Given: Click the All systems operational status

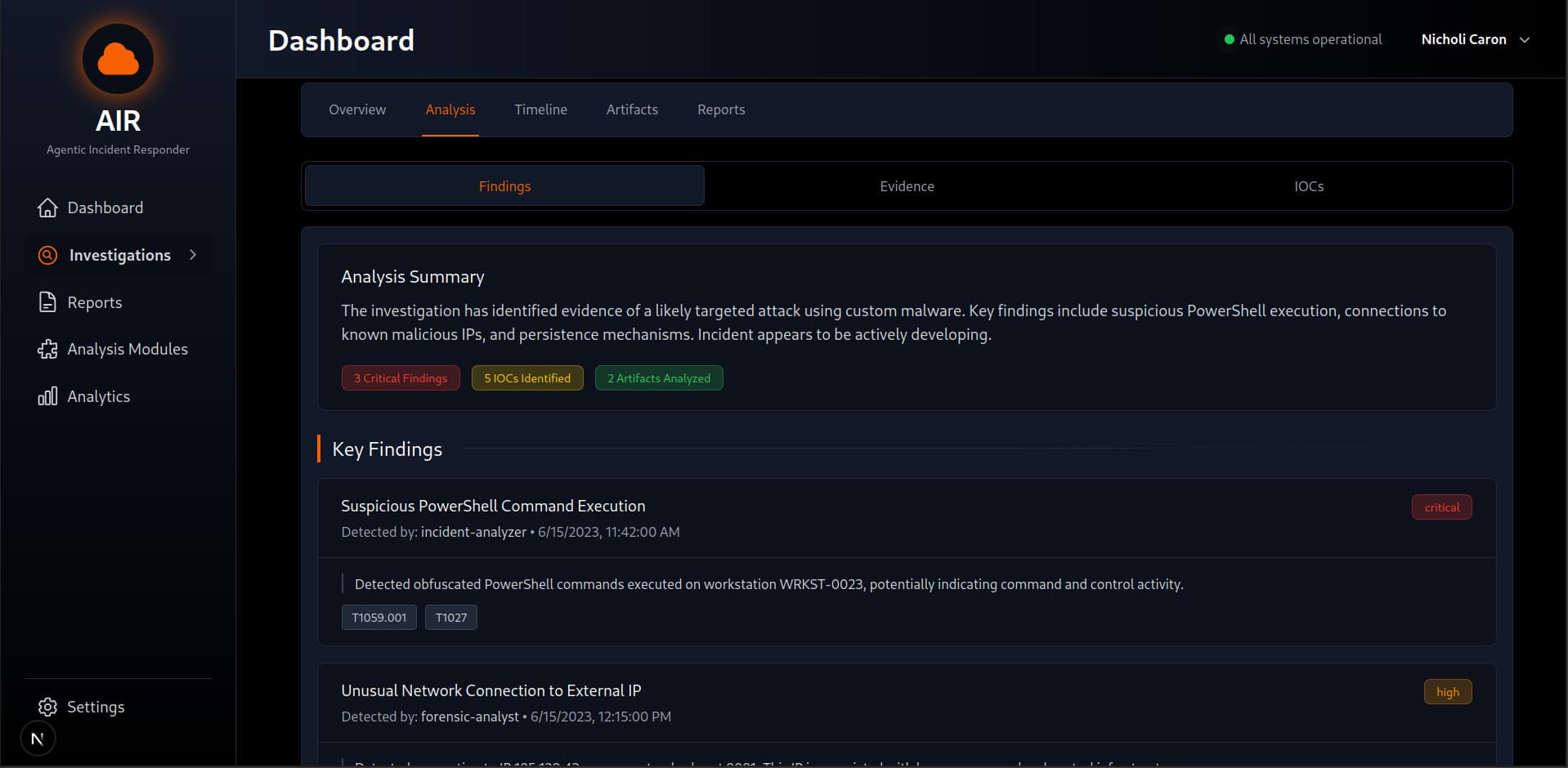Looking at the screenshot, I should (x=1303, y=39).
